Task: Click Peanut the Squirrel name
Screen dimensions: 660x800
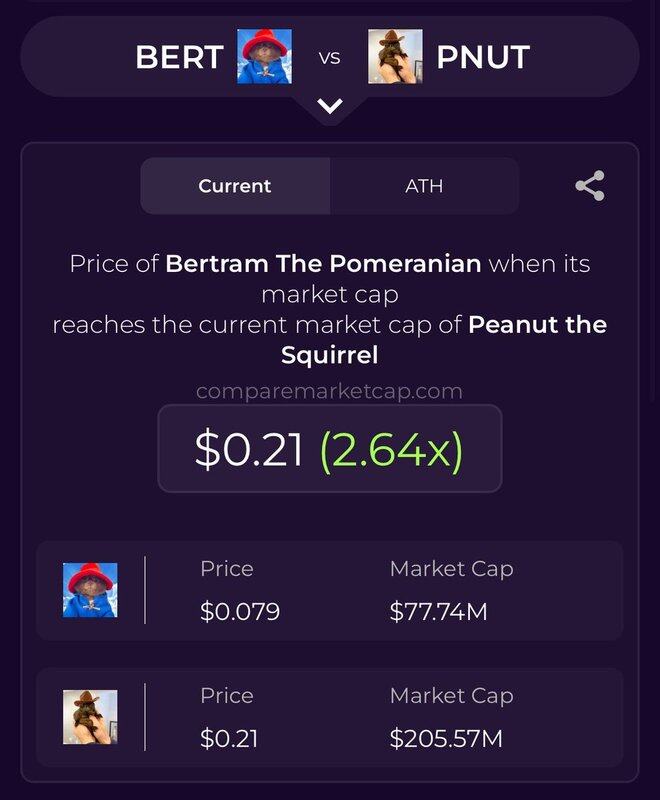Action: point(444,340)
